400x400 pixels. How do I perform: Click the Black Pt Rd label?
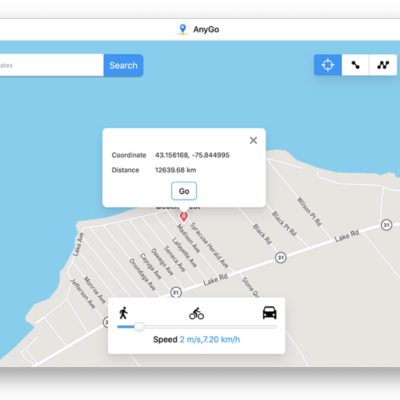[284, 223]
